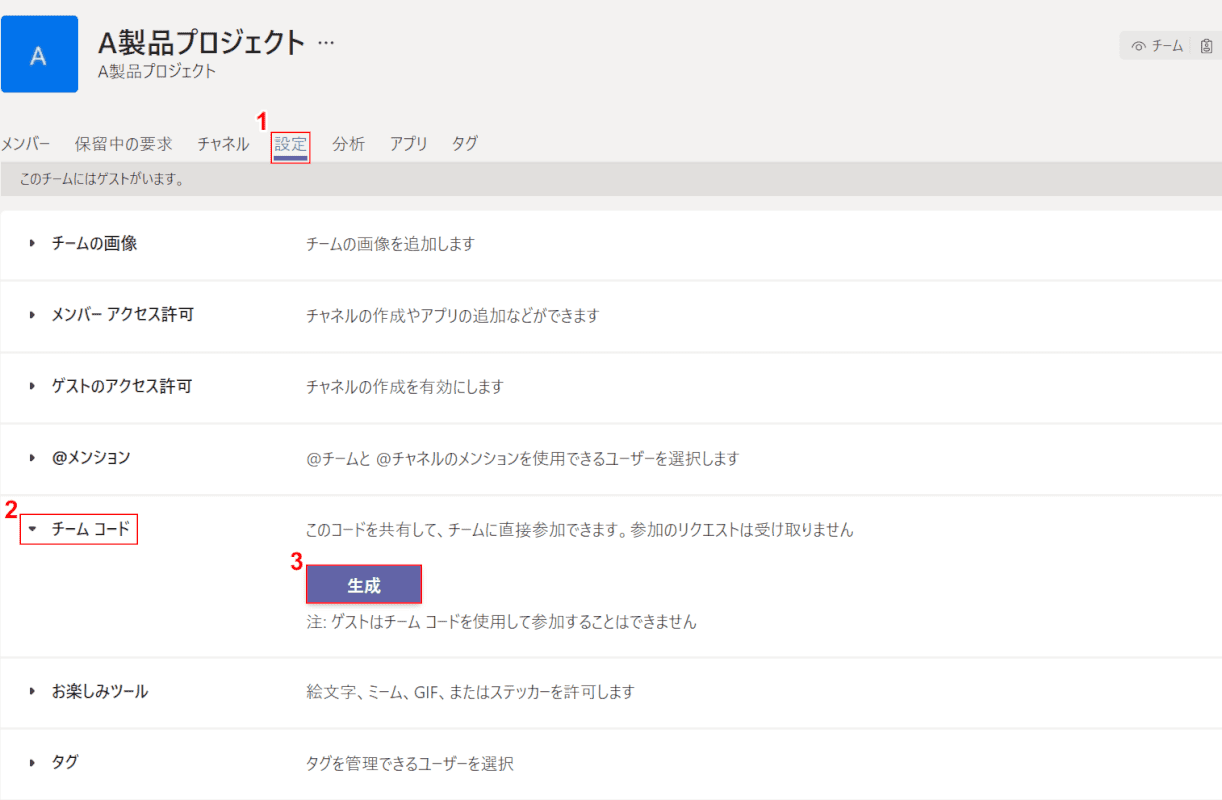Click the チームの画像 heading
1222x800 pixels.
point(95,243)
